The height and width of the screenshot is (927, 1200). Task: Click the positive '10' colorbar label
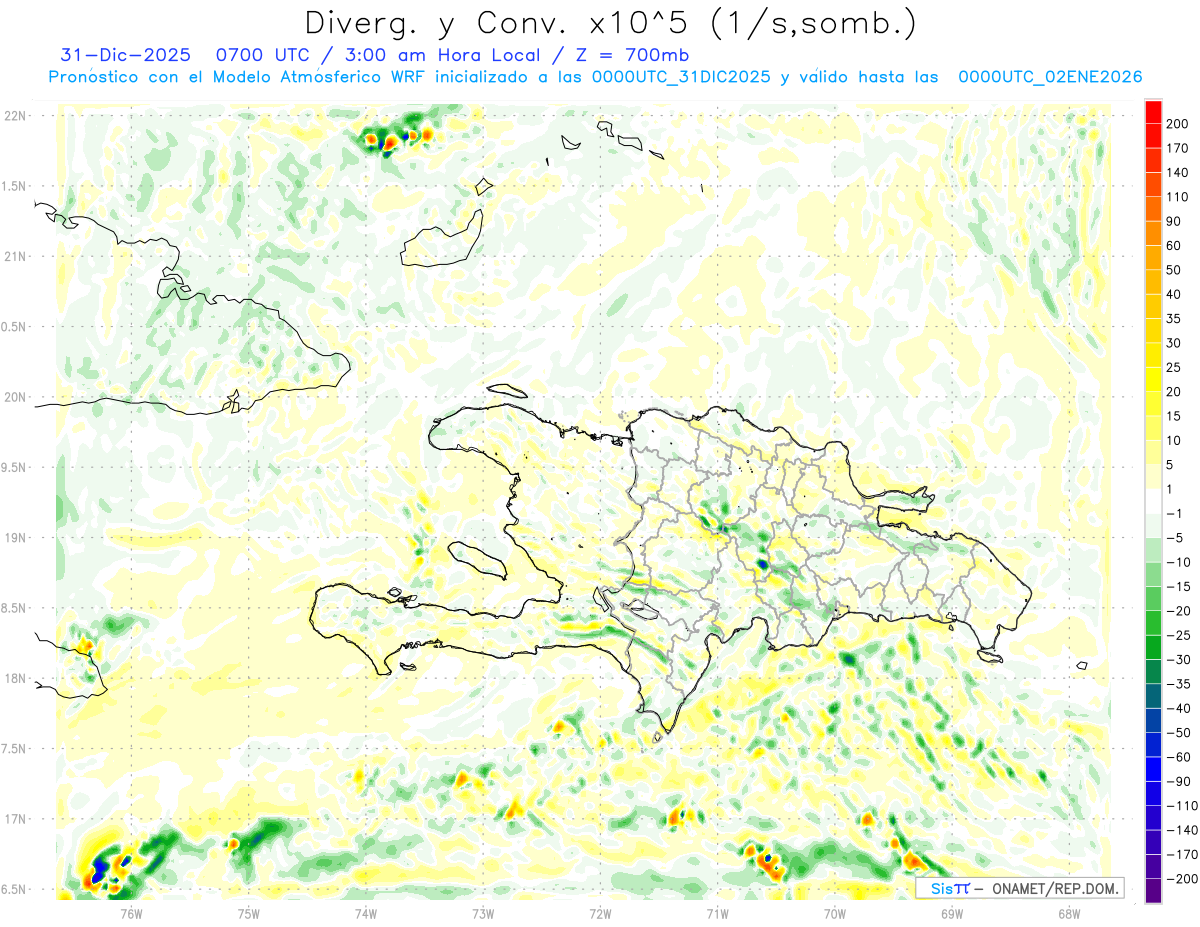click(1175, 440)
